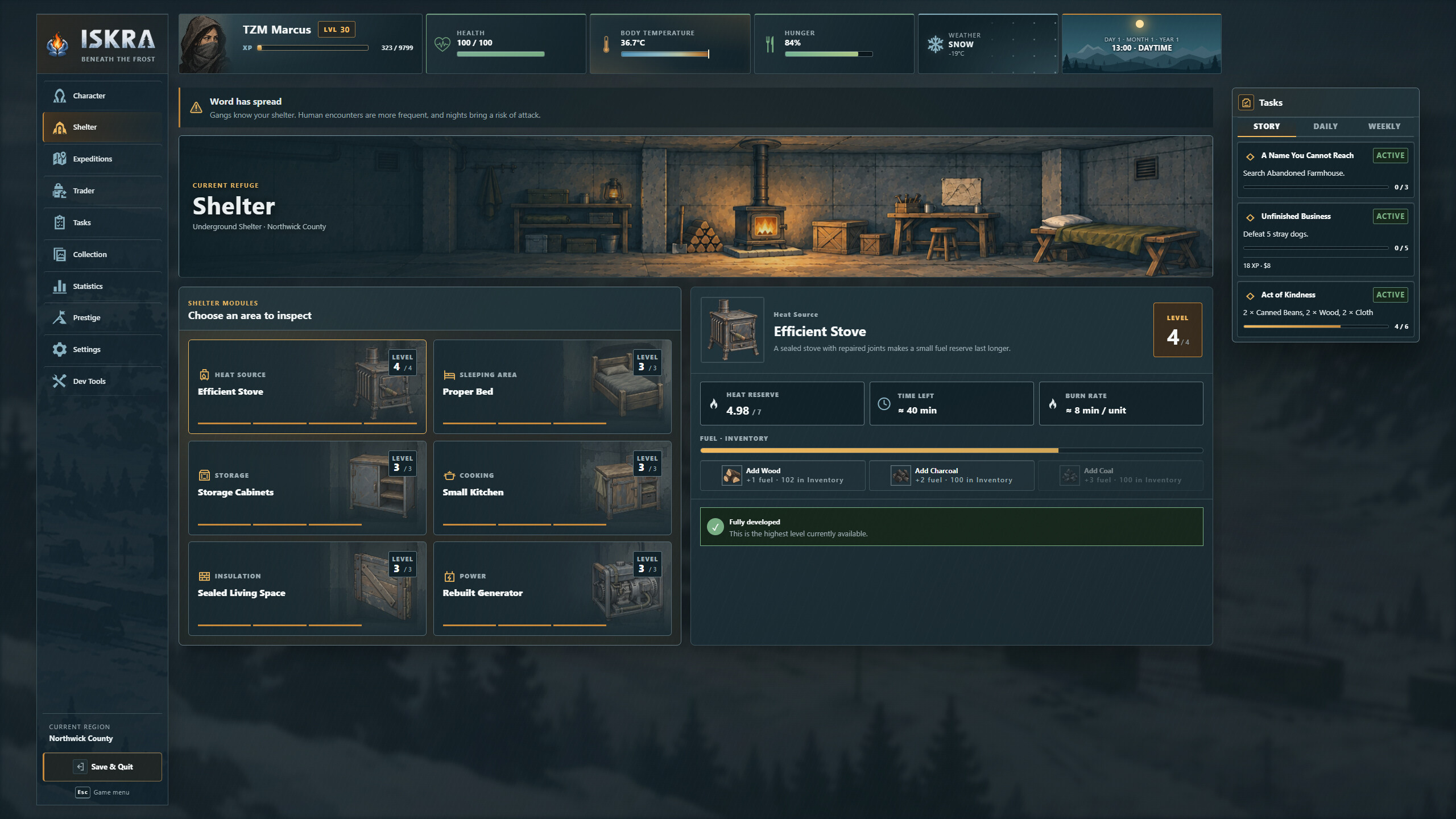
Task: Open the Act of Kindness task
Action: 1325,309
